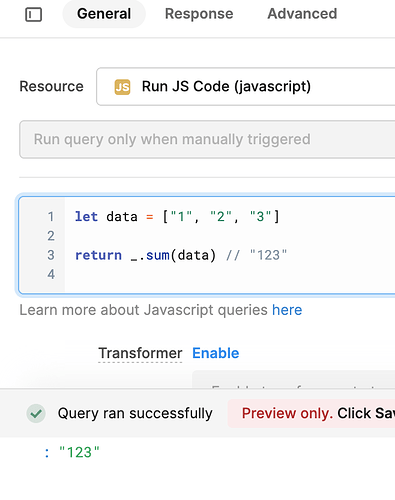Click the JS resource icon
395x500 pixels.
pos(122,87)
